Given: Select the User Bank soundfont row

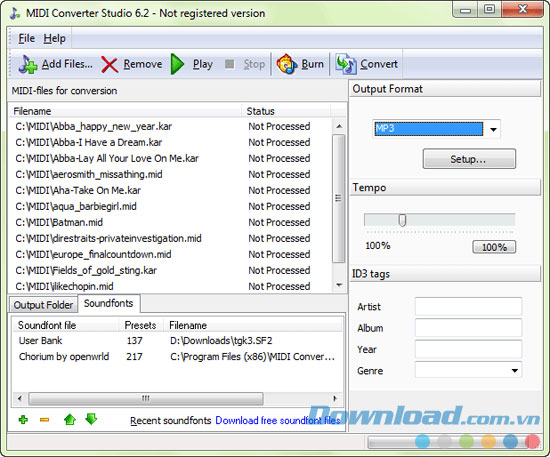Looking at the screenshot, I should click(177, 341).
